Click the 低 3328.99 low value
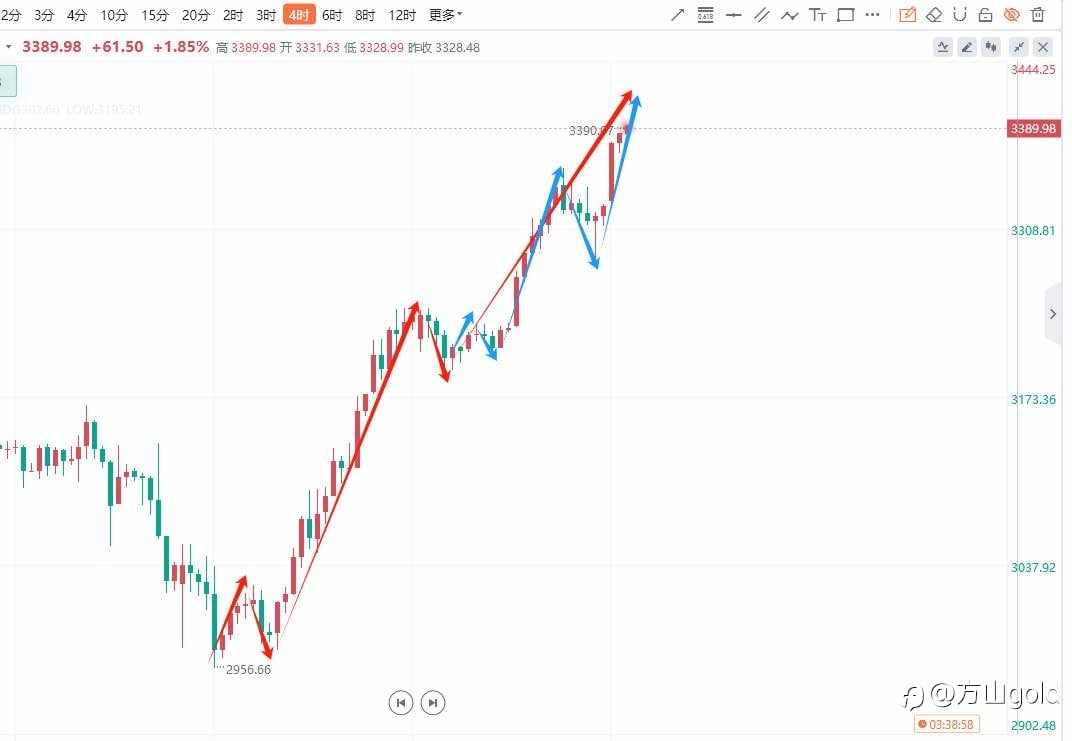This screenshot has width=1072, height=741. [x=374, y=47]
